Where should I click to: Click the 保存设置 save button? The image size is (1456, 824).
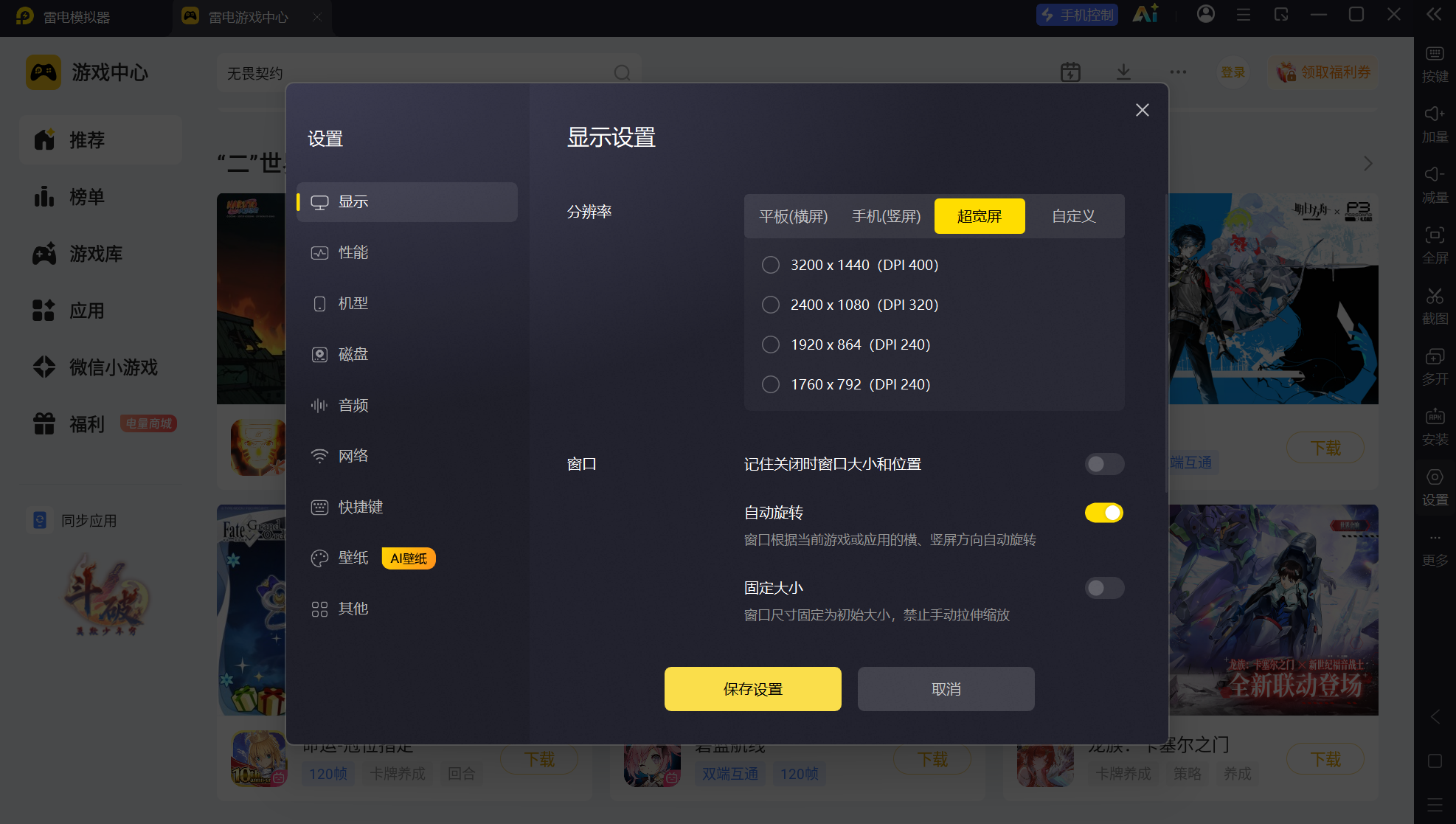753,689
